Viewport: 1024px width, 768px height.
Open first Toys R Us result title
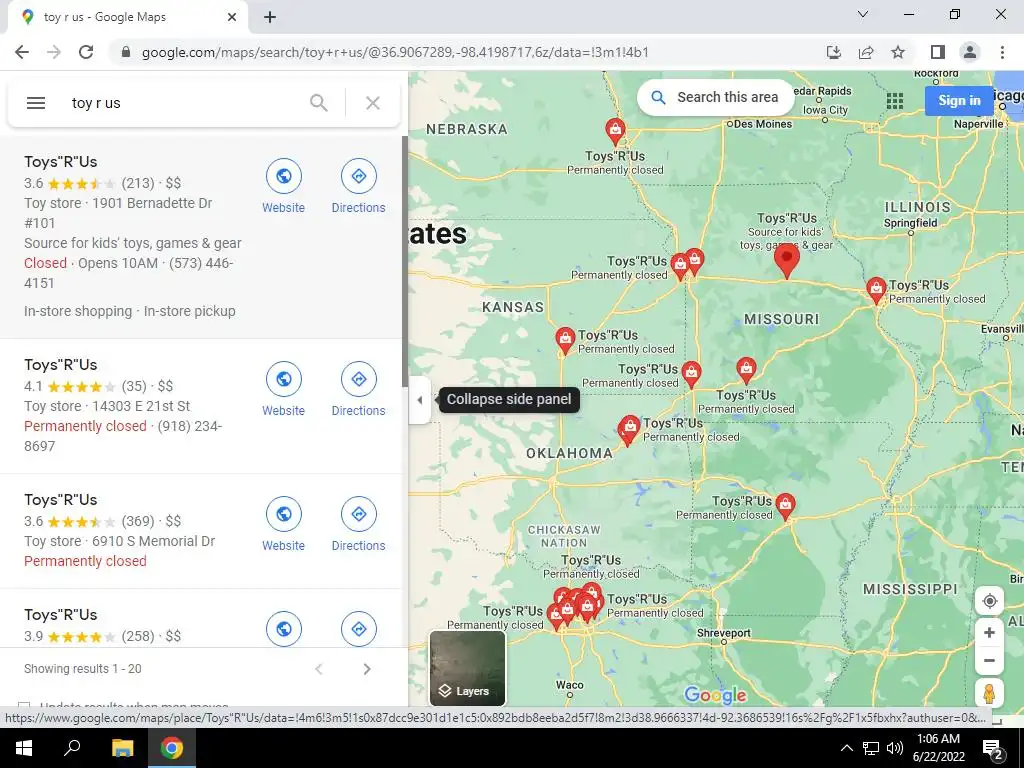click(x=61, y=161)
